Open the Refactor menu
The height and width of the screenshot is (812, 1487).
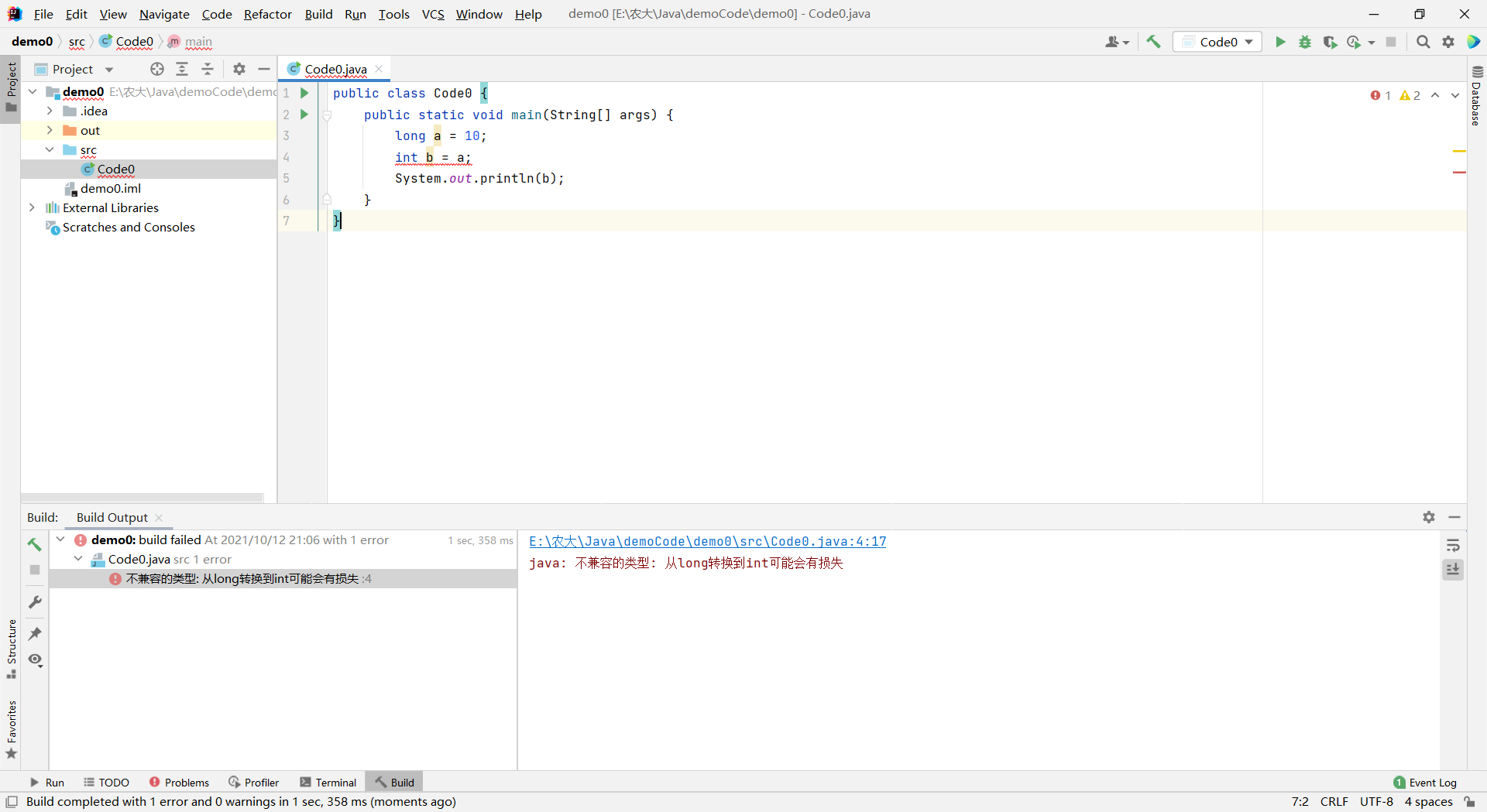[x=267, y=14]
